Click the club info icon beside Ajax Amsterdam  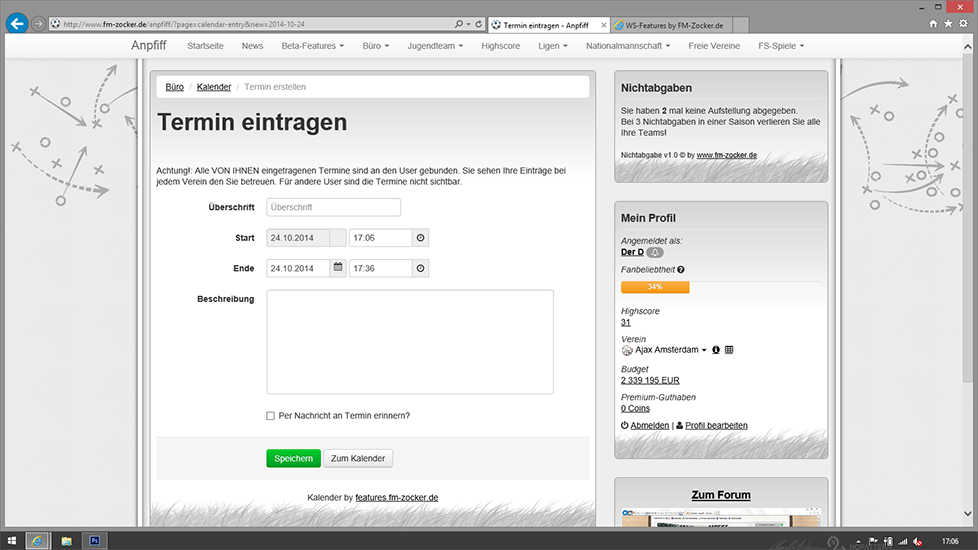(x=716, y=350)
